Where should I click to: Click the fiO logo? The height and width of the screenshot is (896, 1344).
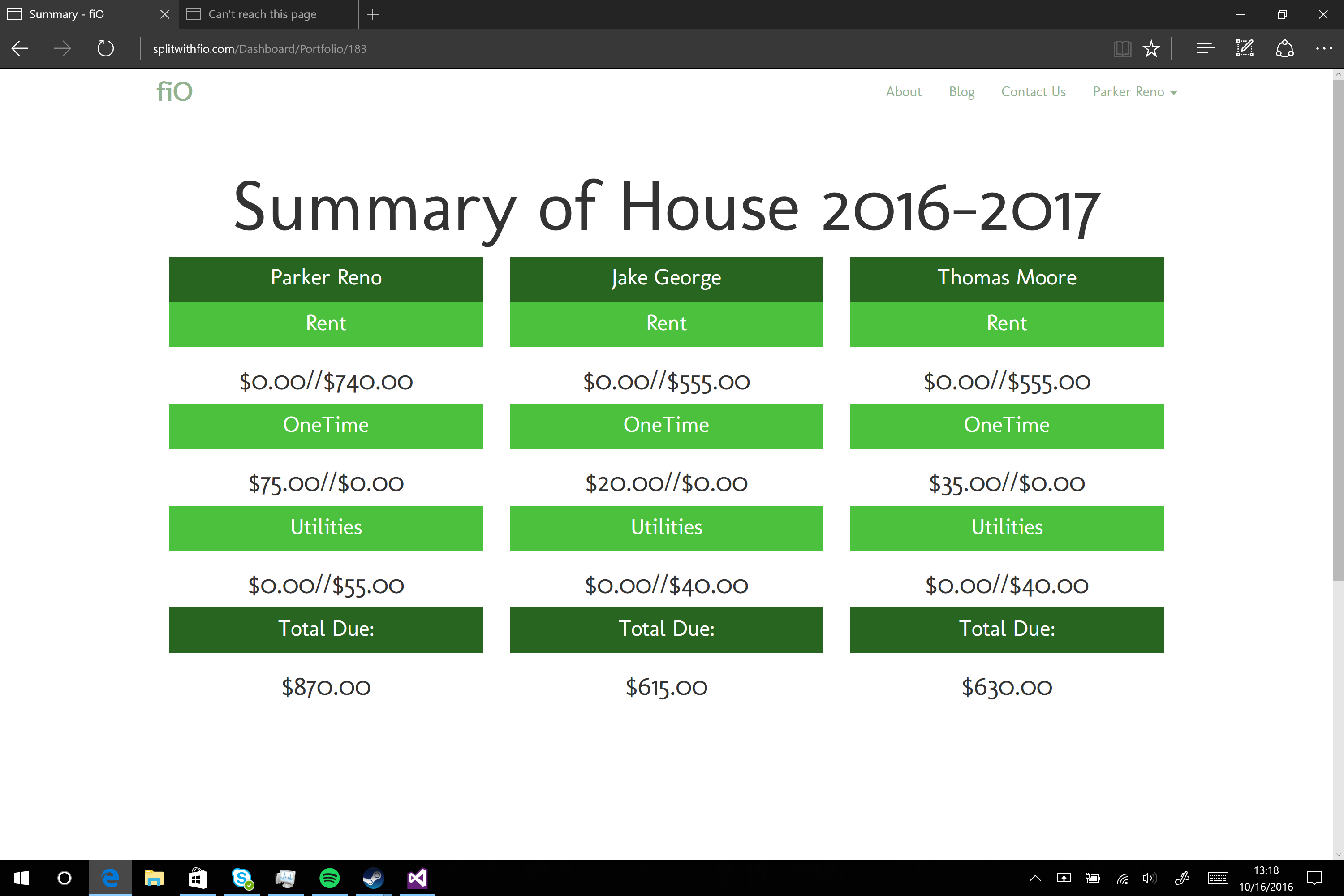tap(174, 92)
